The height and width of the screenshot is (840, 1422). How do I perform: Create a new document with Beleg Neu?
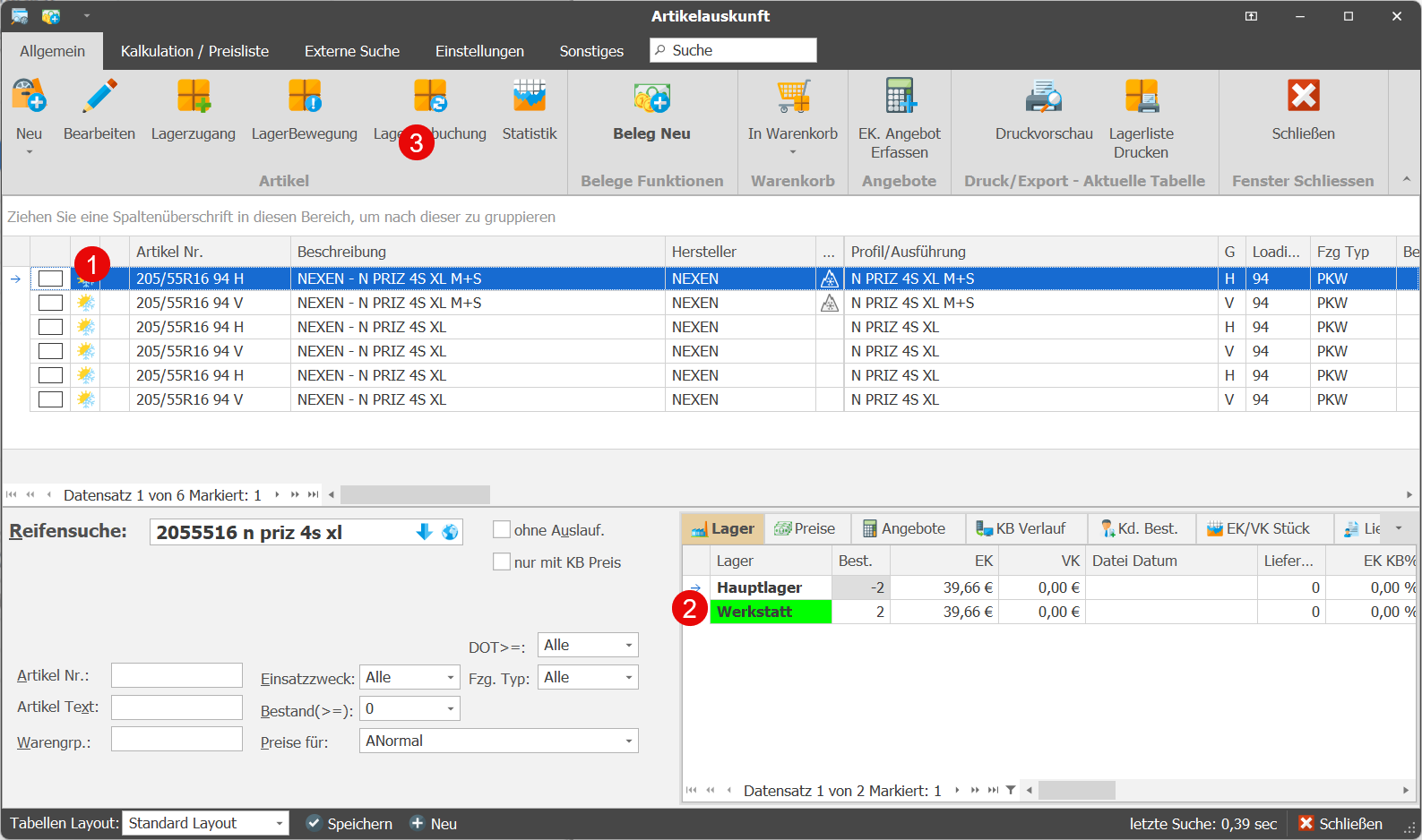(651, 99)
